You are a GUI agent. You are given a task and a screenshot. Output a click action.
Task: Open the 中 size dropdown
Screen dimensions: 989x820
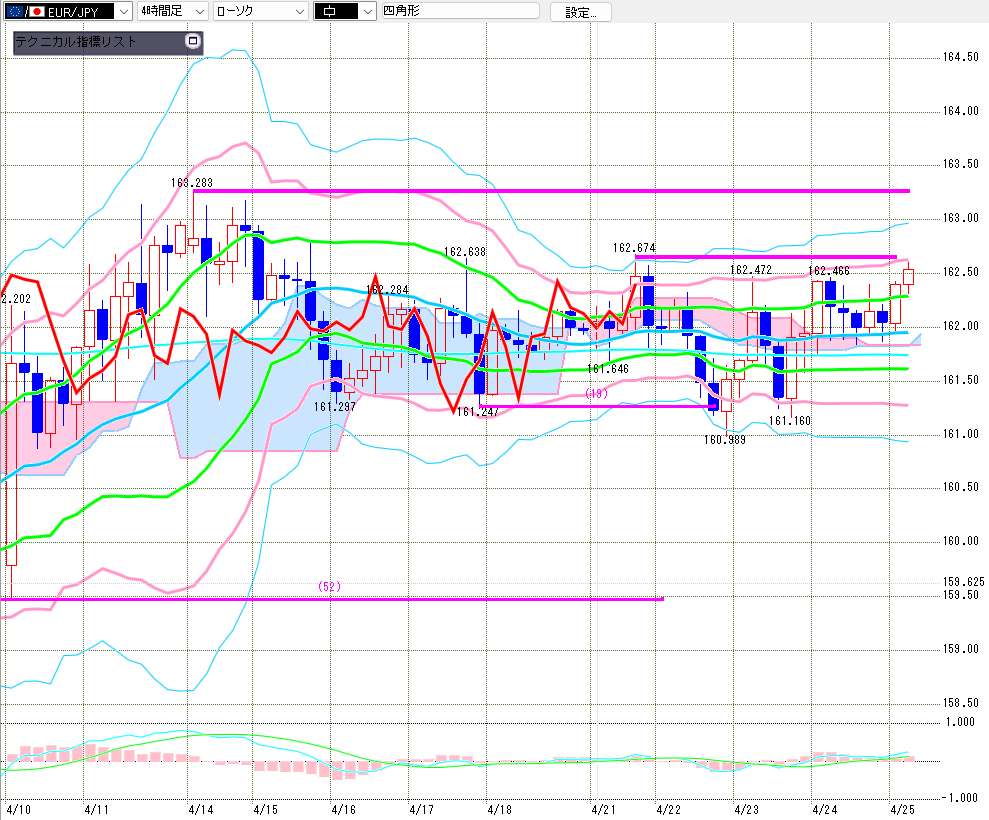coord(345,11)
